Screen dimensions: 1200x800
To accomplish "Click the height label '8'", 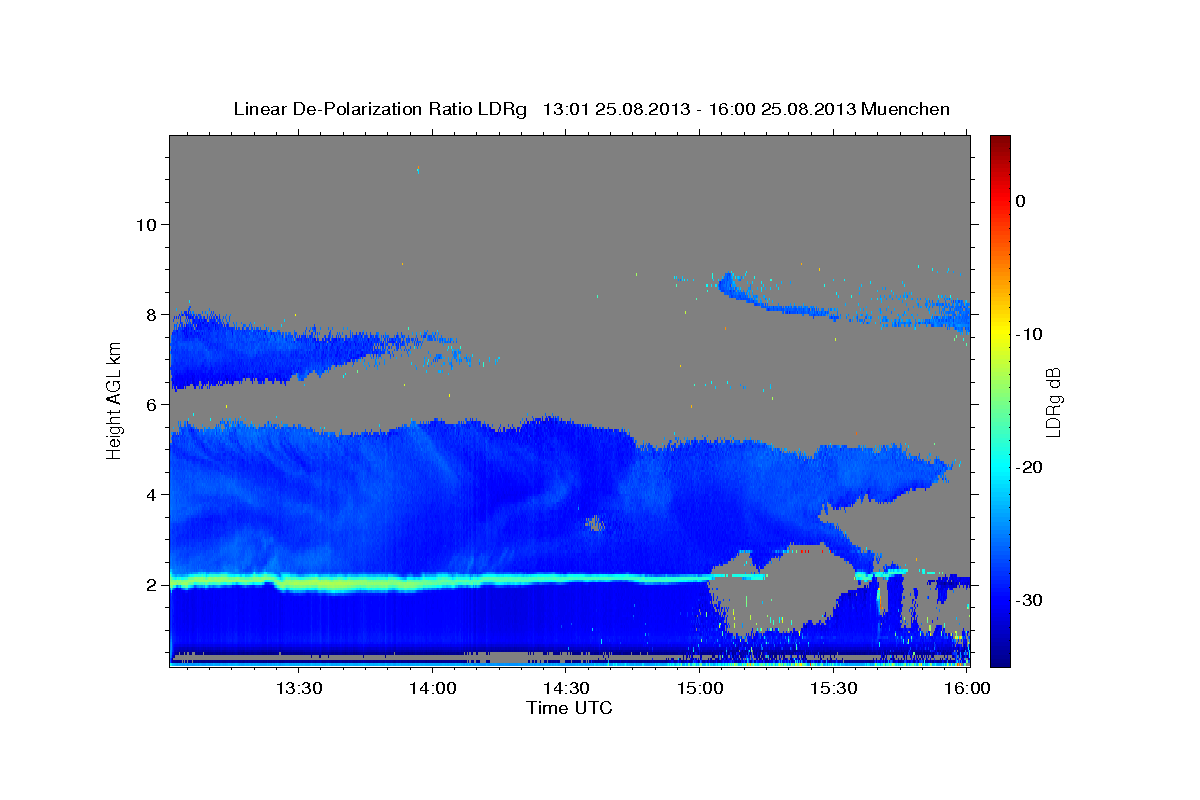I will (x=150, y=314).
